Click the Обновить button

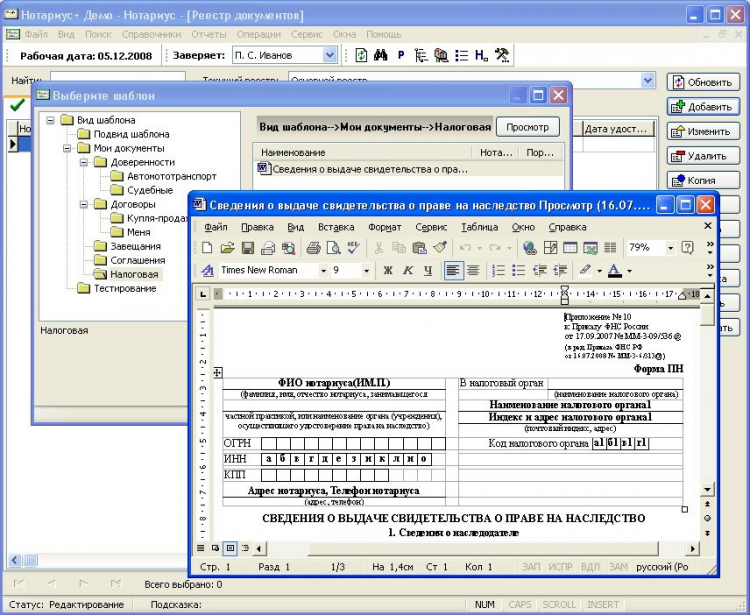[703, 82]
